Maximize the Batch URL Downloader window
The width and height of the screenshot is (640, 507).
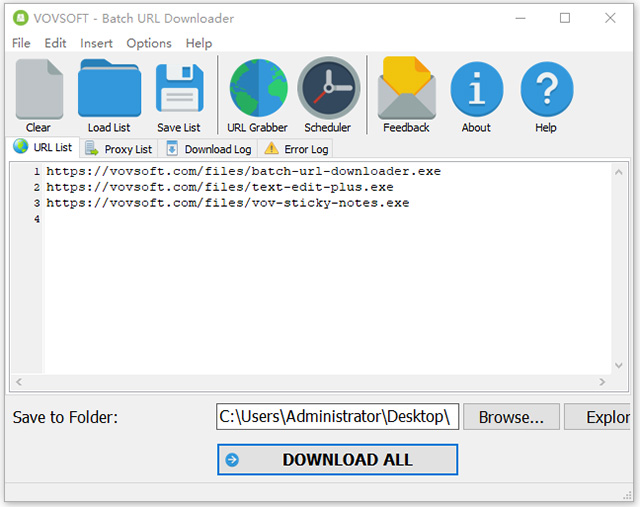[x=565, y=18]
